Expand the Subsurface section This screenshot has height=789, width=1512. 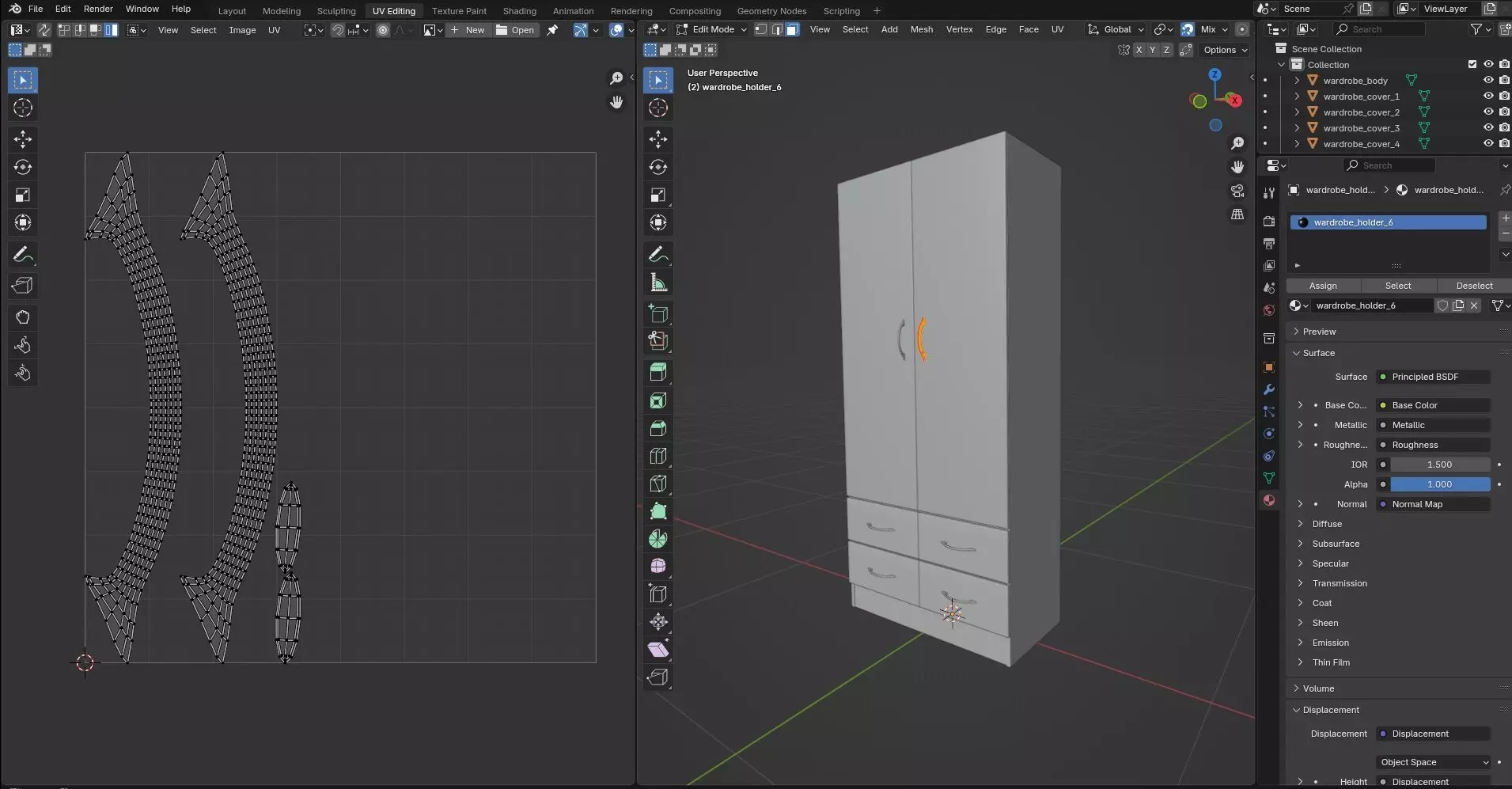1336,544
